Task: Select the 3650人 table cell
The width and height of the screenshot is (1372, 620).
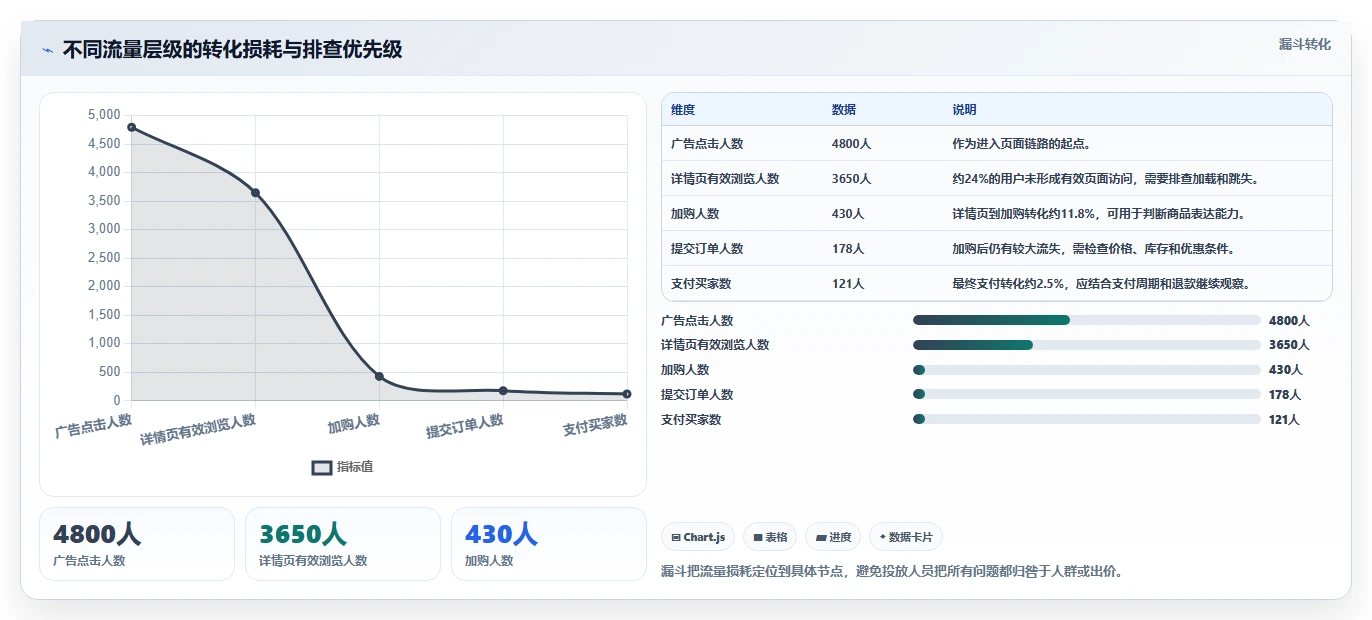Action: click(851, 179)
